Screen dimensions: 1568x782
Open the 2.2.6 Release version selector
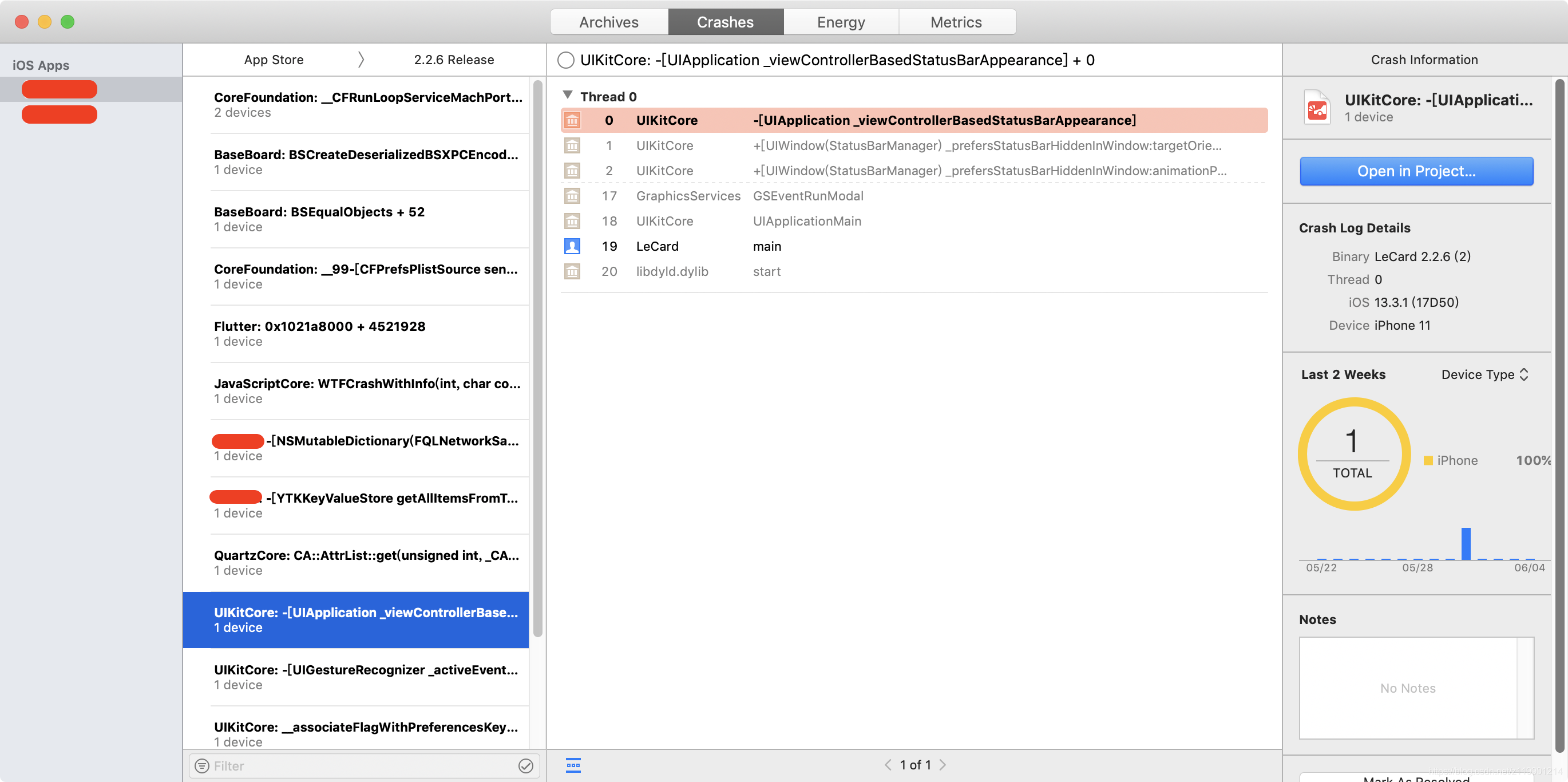coord(453,60)
